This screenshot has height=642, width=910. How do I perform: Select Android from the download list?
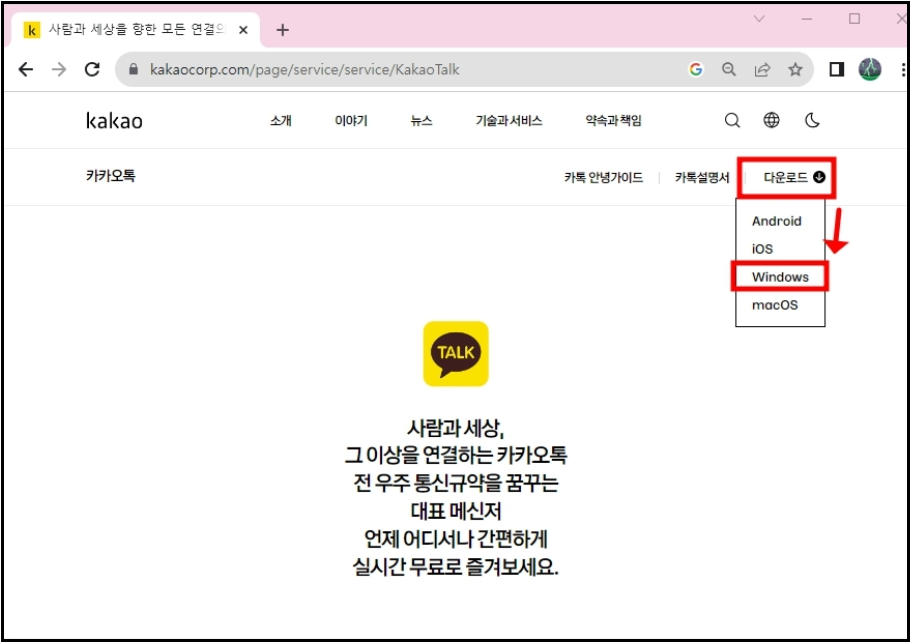(777, 221)
